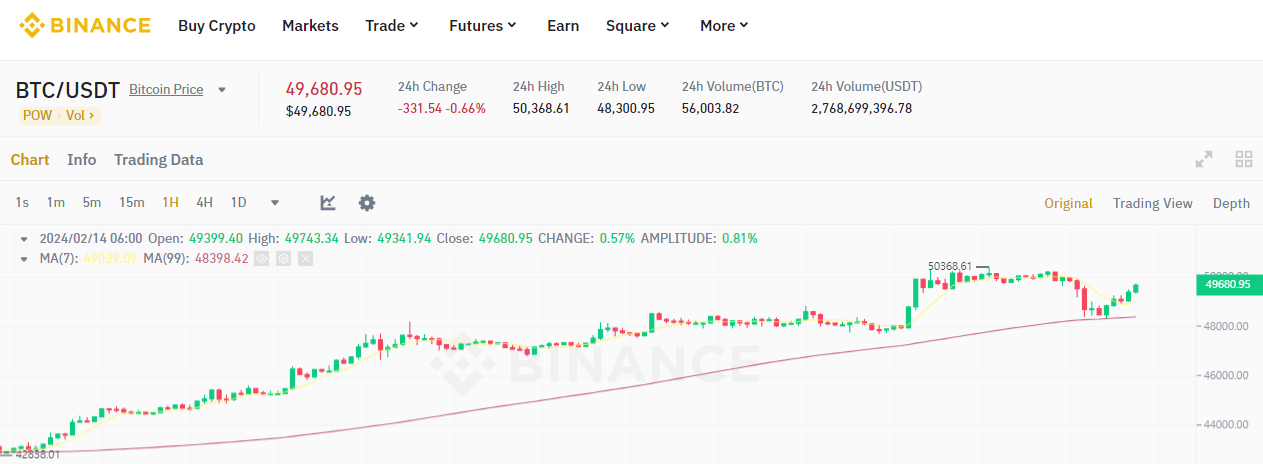Select the 1m interval
1263x464 pixels.
55,203
